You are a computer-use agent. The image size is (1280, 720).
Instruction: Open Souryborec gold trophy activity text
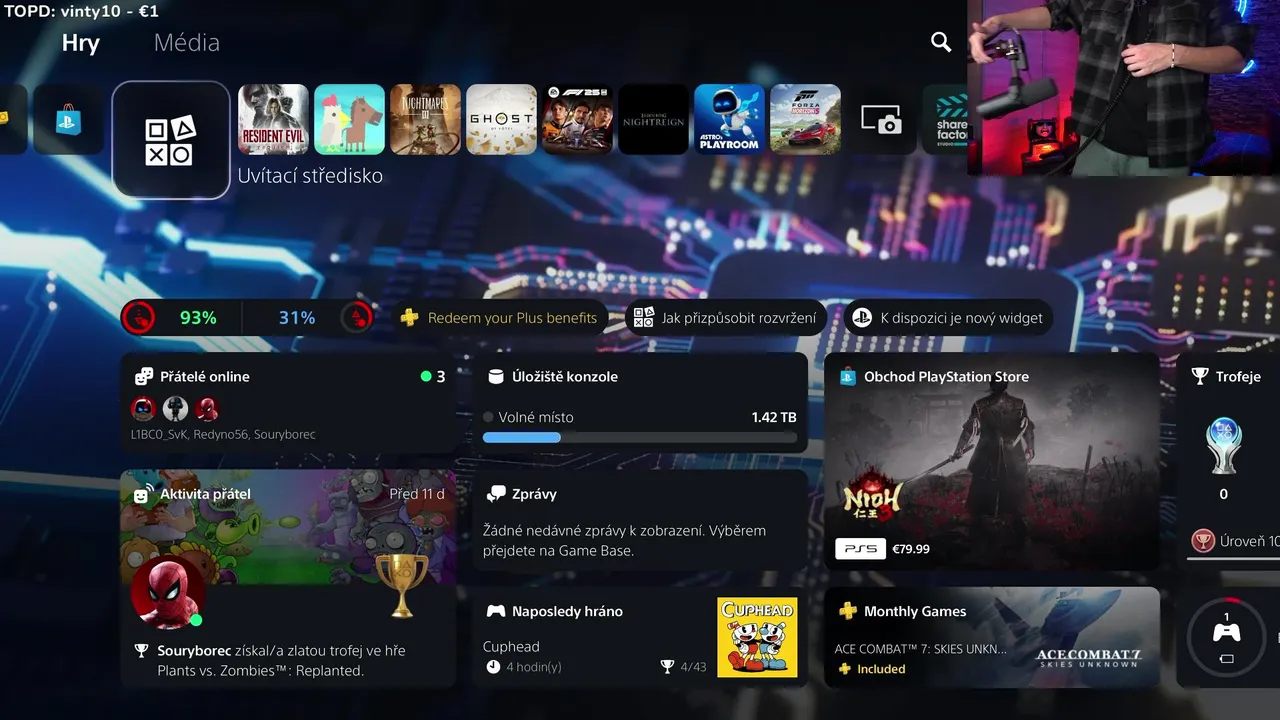pyautogui.click(x=281, y=660)
